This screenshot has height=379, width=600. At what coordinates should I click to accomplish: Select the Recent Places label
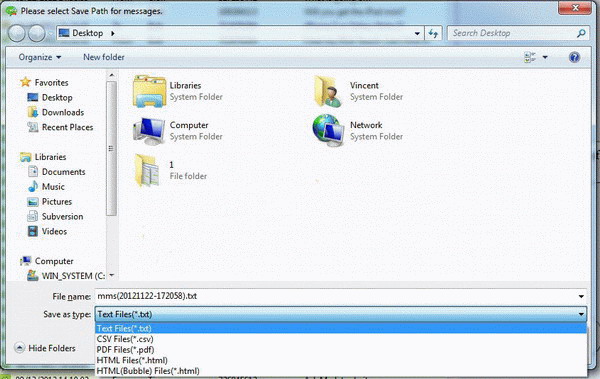click(67, 127)
